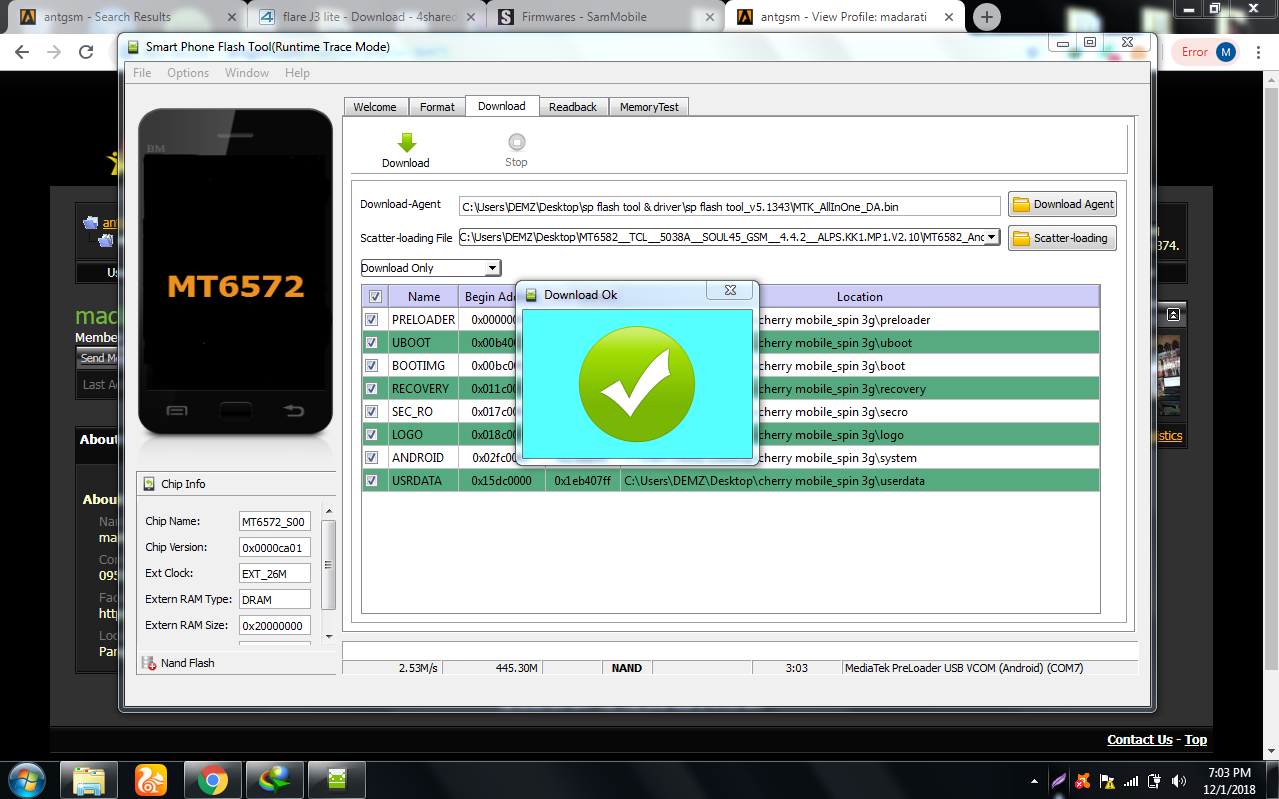The image size is (1279, 799).
Task: Click the green Download arrow icon
Action: [406, 142]
